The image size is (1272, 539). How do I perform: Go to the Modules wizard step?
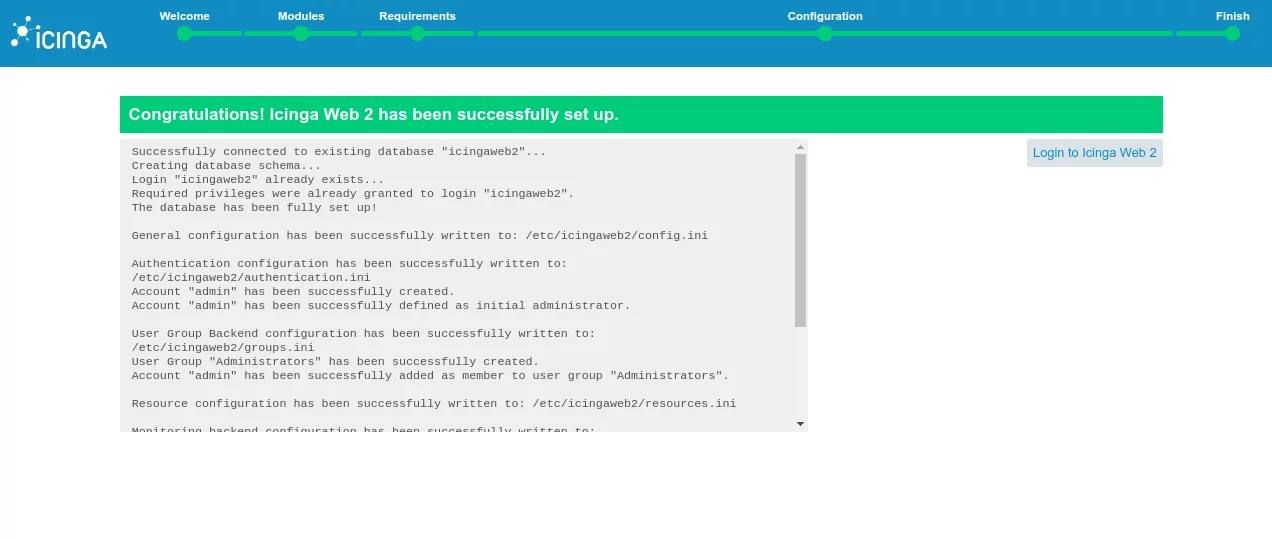pos(301,33)
